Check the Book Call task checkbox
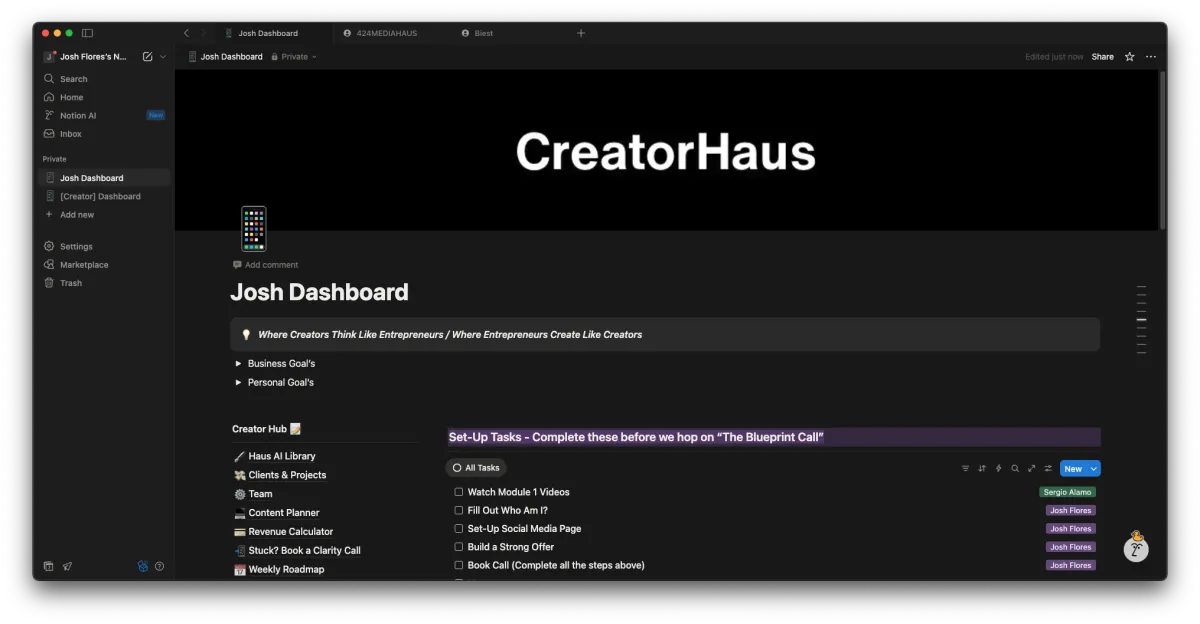This screenshot has width=1200, height=624. (459, 565)
